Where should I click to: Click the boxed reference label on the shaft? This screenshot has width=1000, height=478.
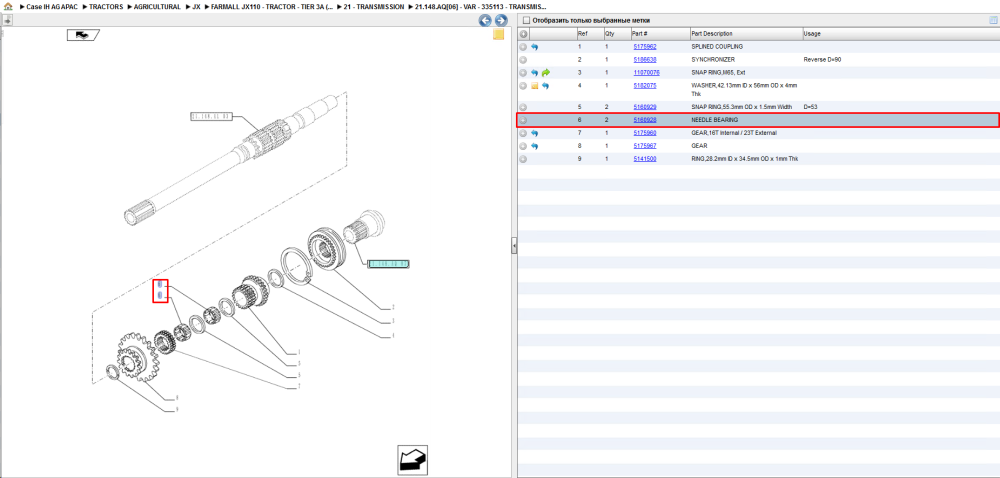click(x=212, y=117)
